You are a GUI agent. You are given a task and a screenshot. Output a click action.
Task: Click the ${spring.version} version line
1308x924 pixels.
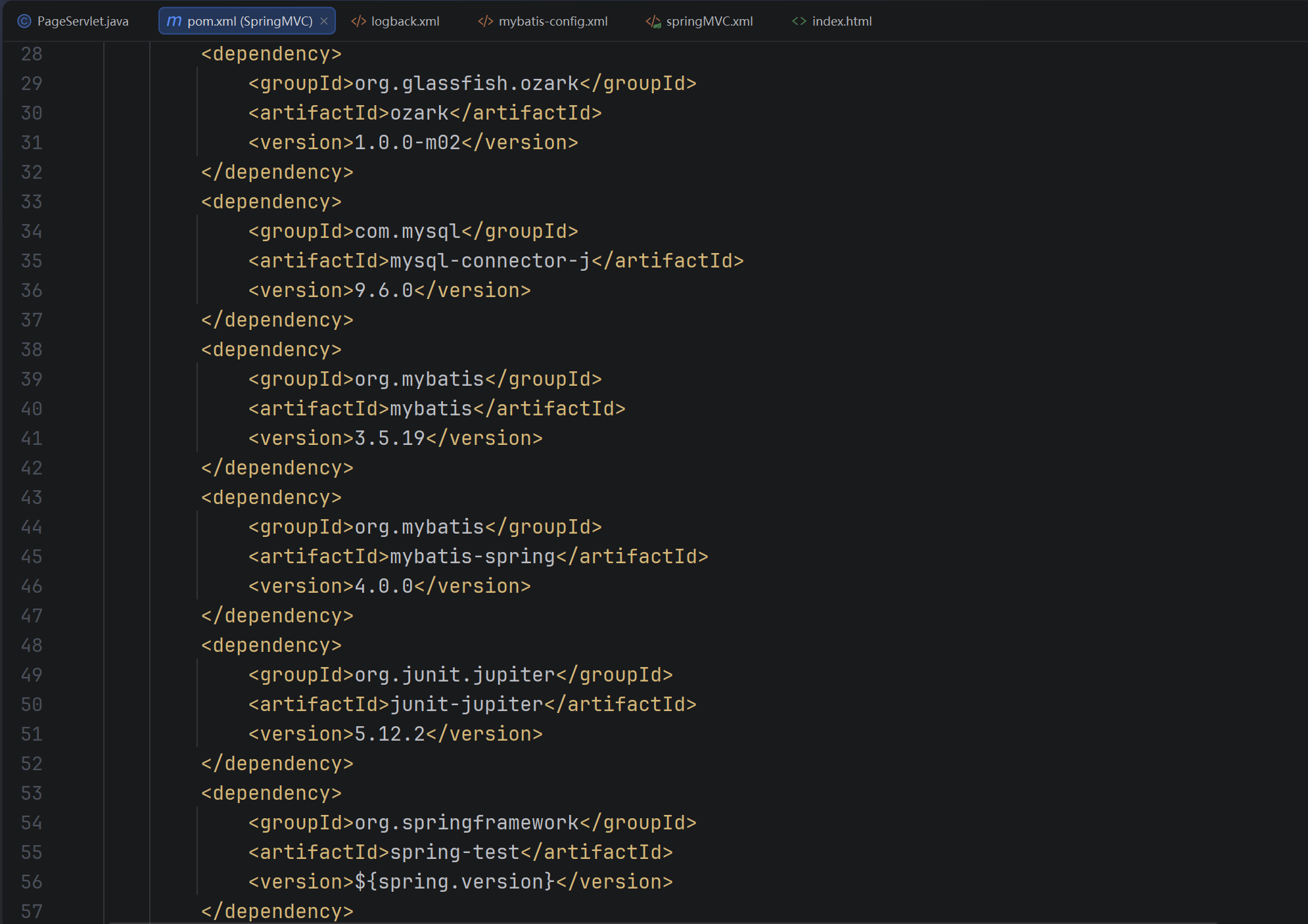click(460, 882)
